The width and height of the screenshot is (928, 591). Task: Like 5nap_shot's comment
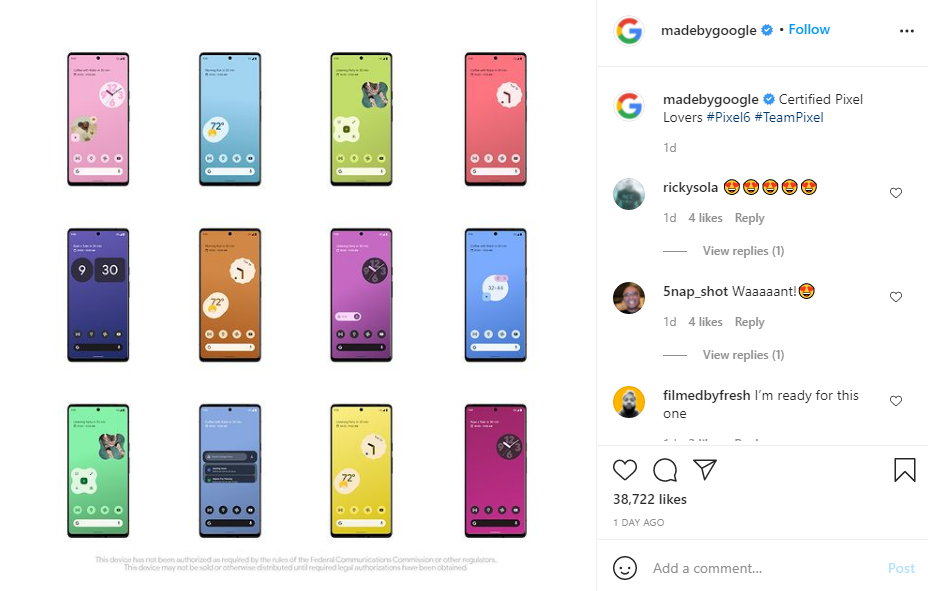click(x=895, y=297)
